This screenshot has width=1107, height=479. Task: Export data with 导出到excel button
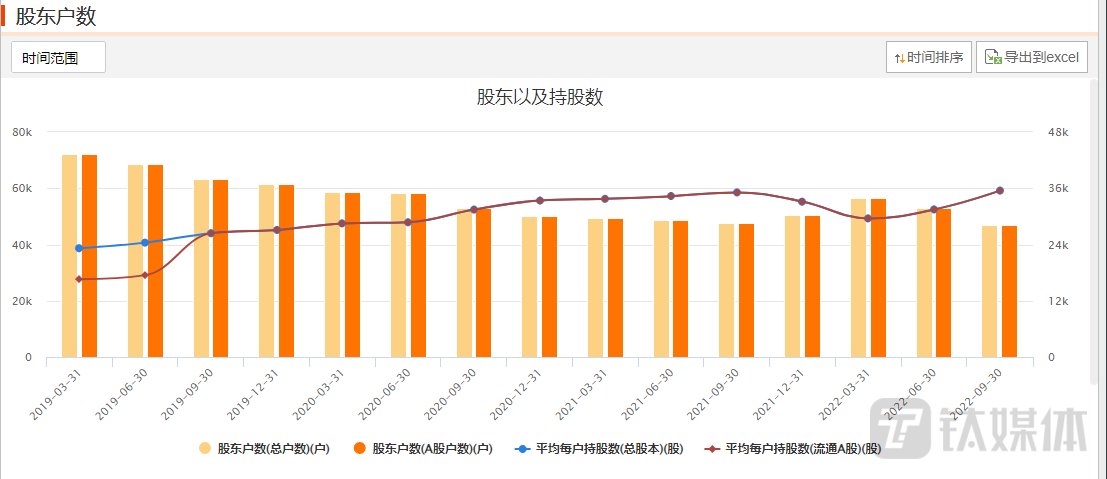point(1031,57)
